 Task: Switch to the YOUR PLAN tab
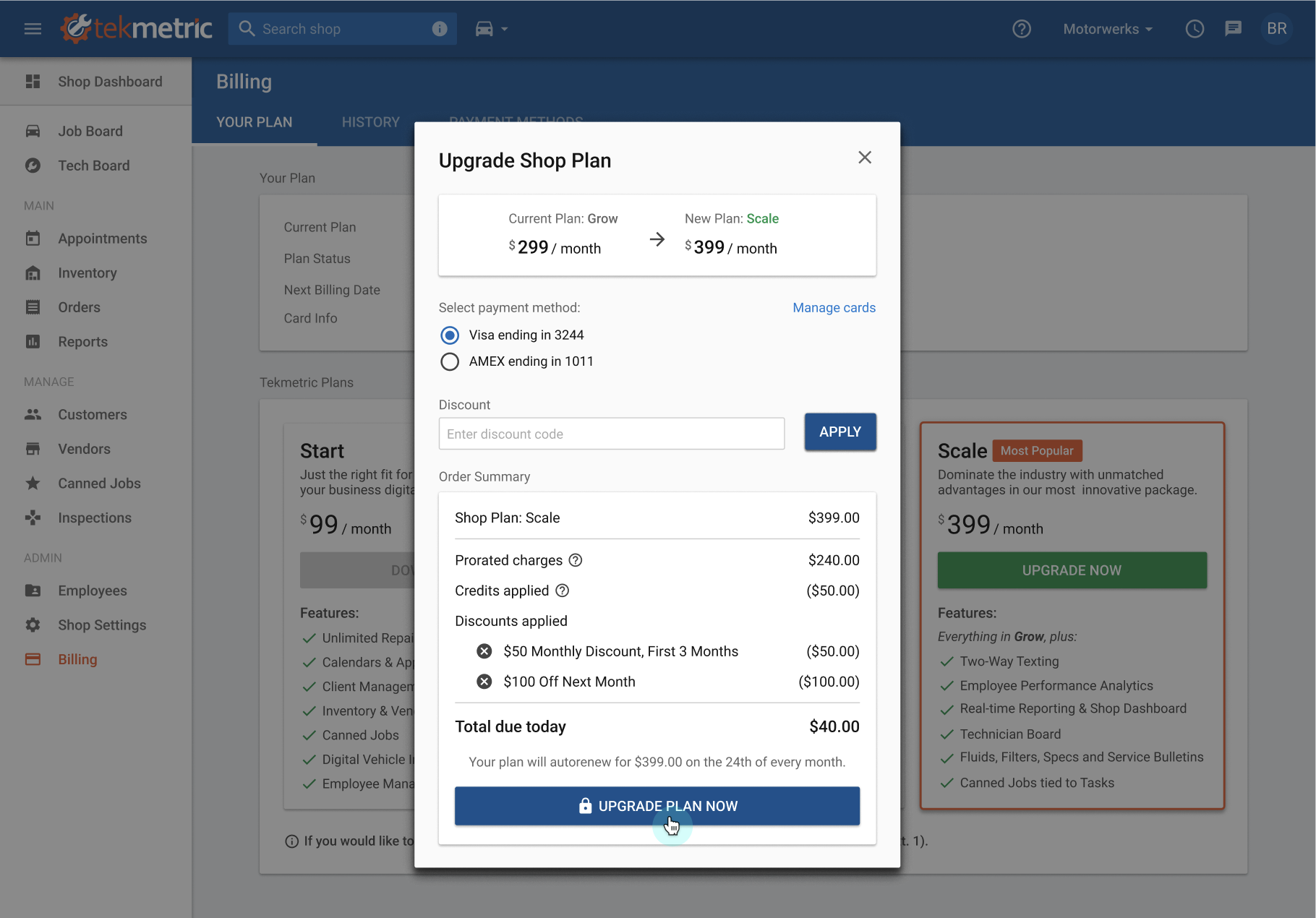[x=255, y=122]
